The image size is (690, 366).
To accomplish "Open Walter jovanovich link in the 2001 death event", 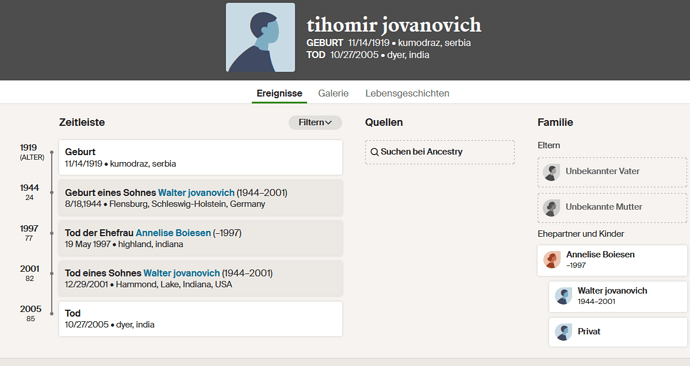I will [x=182, y=273].
